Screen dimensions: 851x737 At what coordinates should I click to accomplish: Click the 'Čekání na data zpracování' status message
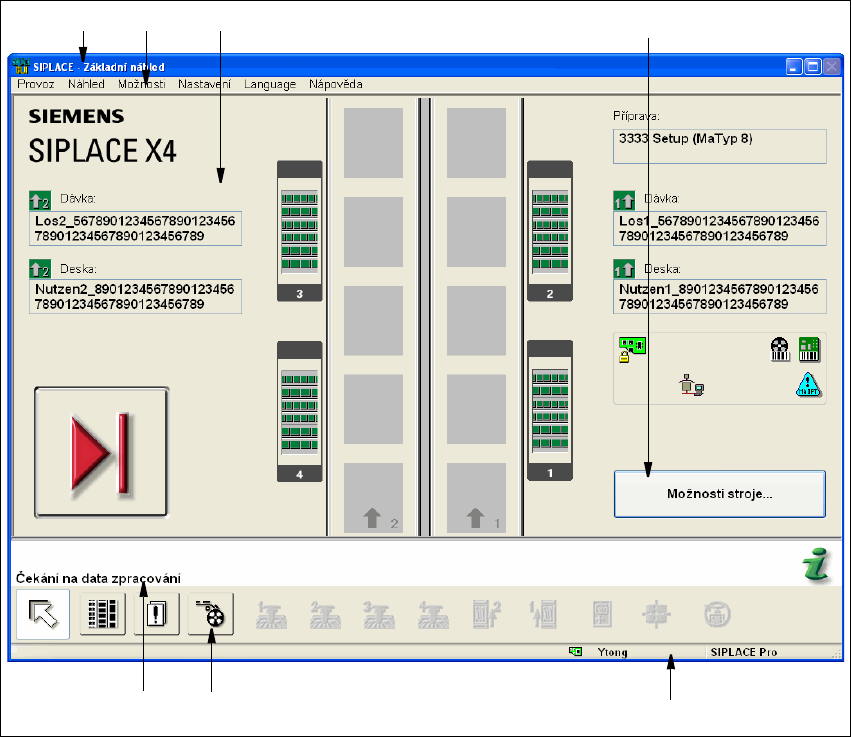(98, 579)
